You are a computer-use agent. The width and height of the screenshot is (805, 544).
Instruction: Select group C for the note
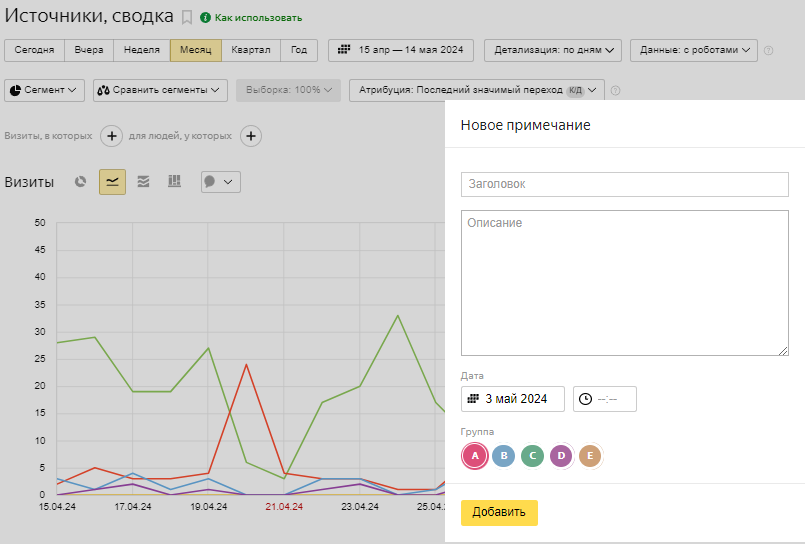533,456
